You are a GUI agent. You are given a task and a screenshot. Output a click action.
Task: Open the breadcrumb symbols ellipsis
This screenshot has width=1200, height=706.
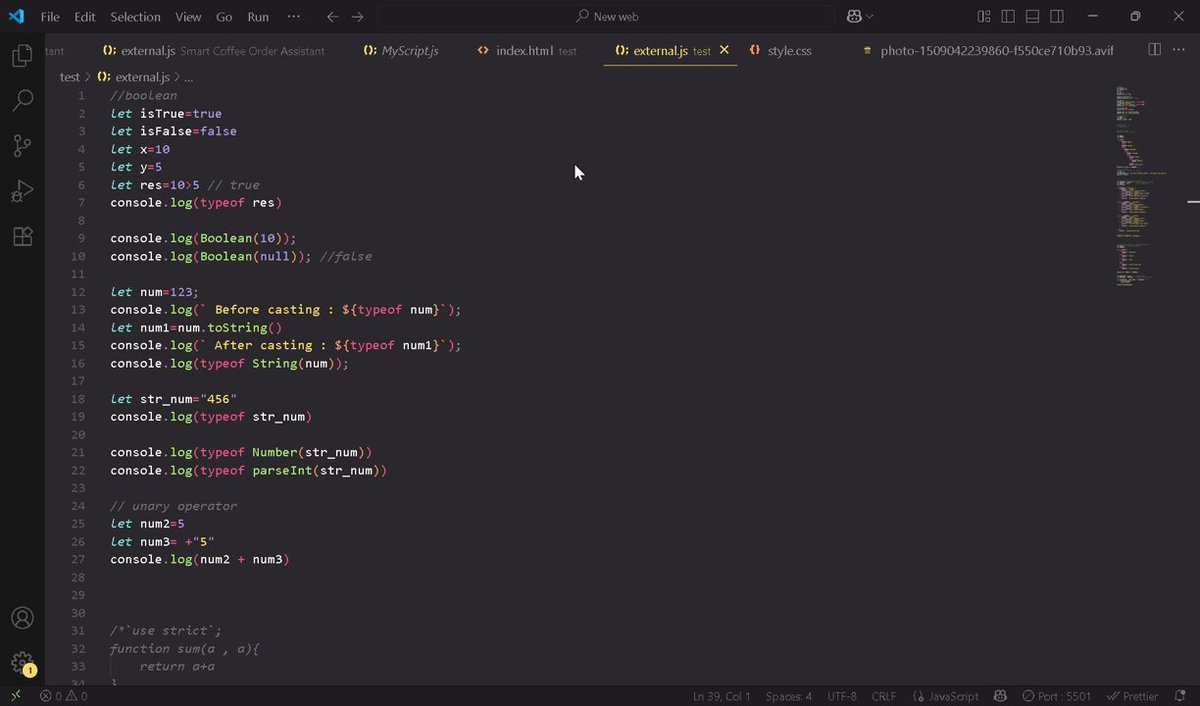click(x=189, y=77)
